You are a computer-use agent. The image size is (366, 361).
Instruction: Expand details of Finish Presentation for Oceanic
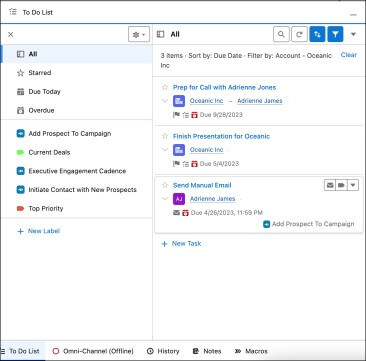165,150
